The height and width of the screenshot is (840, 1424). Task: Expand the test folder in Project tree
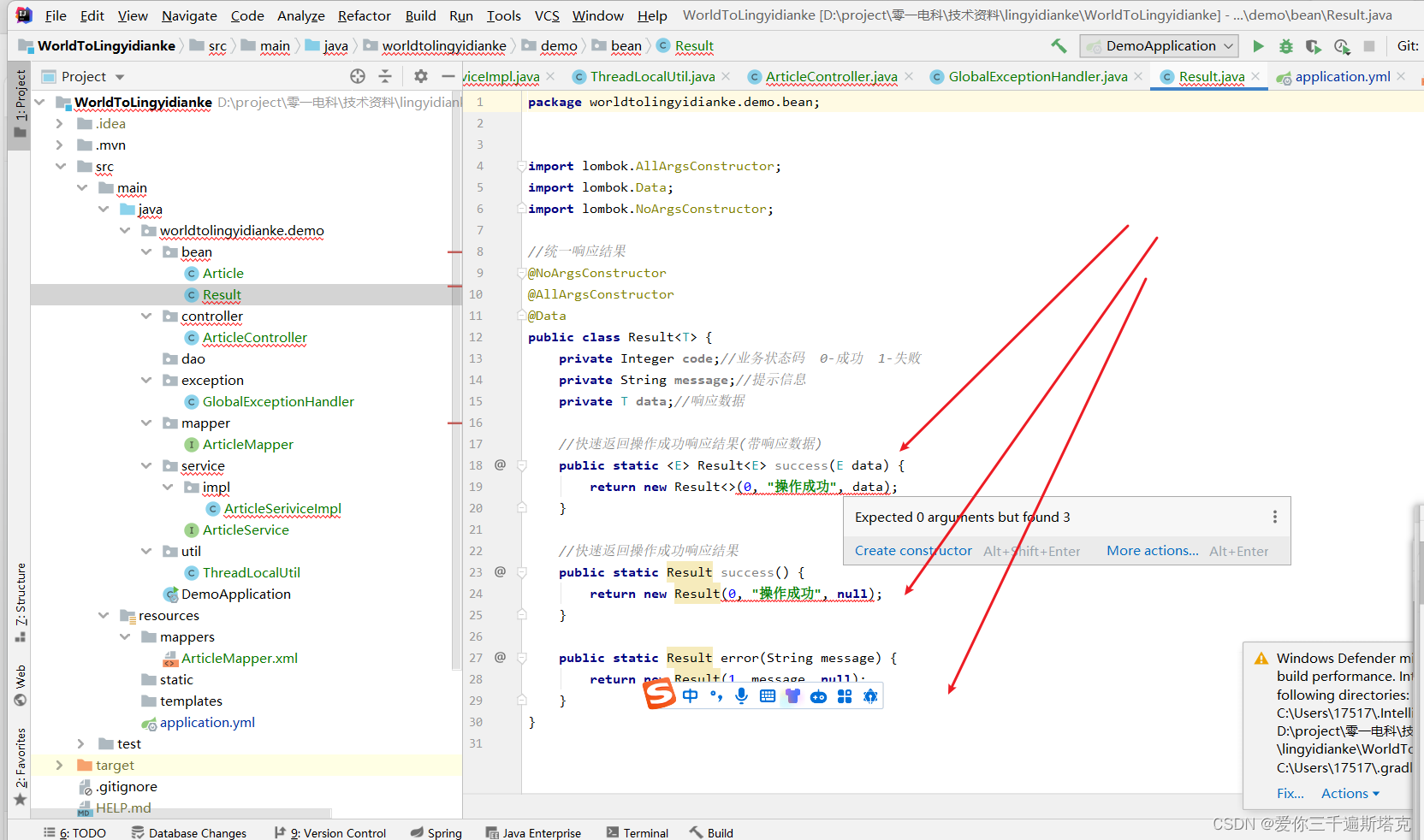[x=80, y=743]
